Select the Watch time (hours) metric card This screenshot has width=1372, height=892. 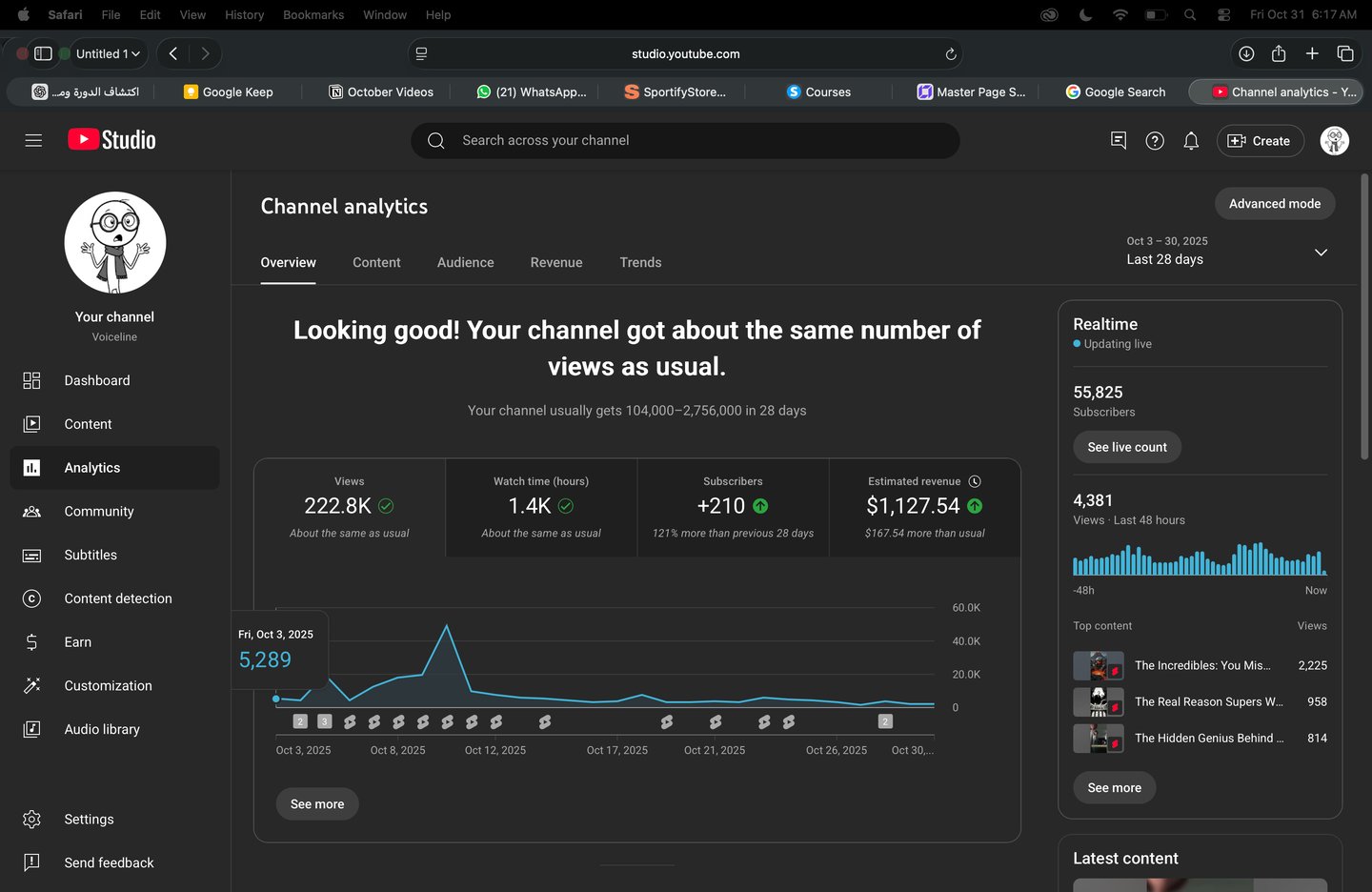(541, 508)
